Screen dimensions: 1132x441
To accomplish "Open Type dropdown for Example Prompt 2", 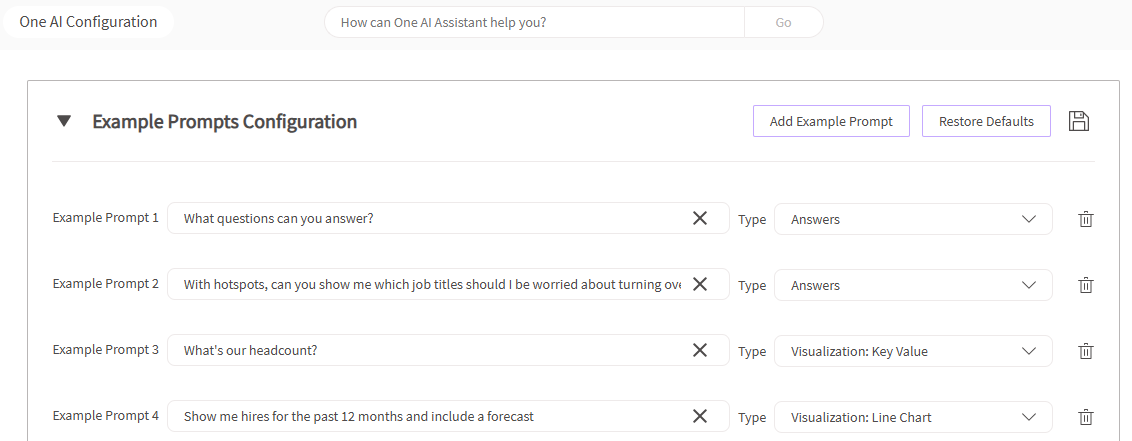I will 912,285.
